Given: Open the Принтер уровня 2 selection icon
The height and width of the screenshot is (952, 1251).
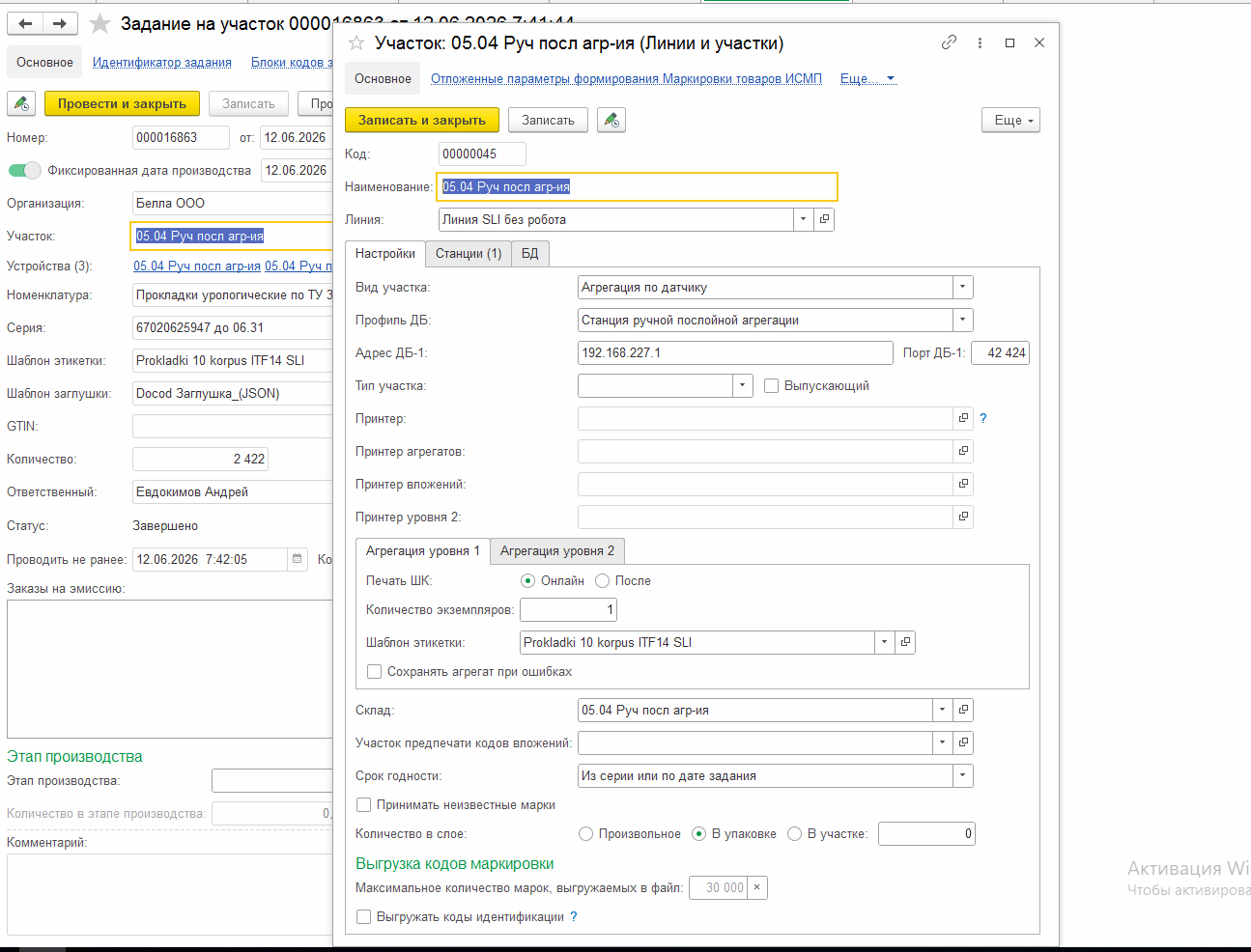Looking at the screenshot, I should click(963, 517).
